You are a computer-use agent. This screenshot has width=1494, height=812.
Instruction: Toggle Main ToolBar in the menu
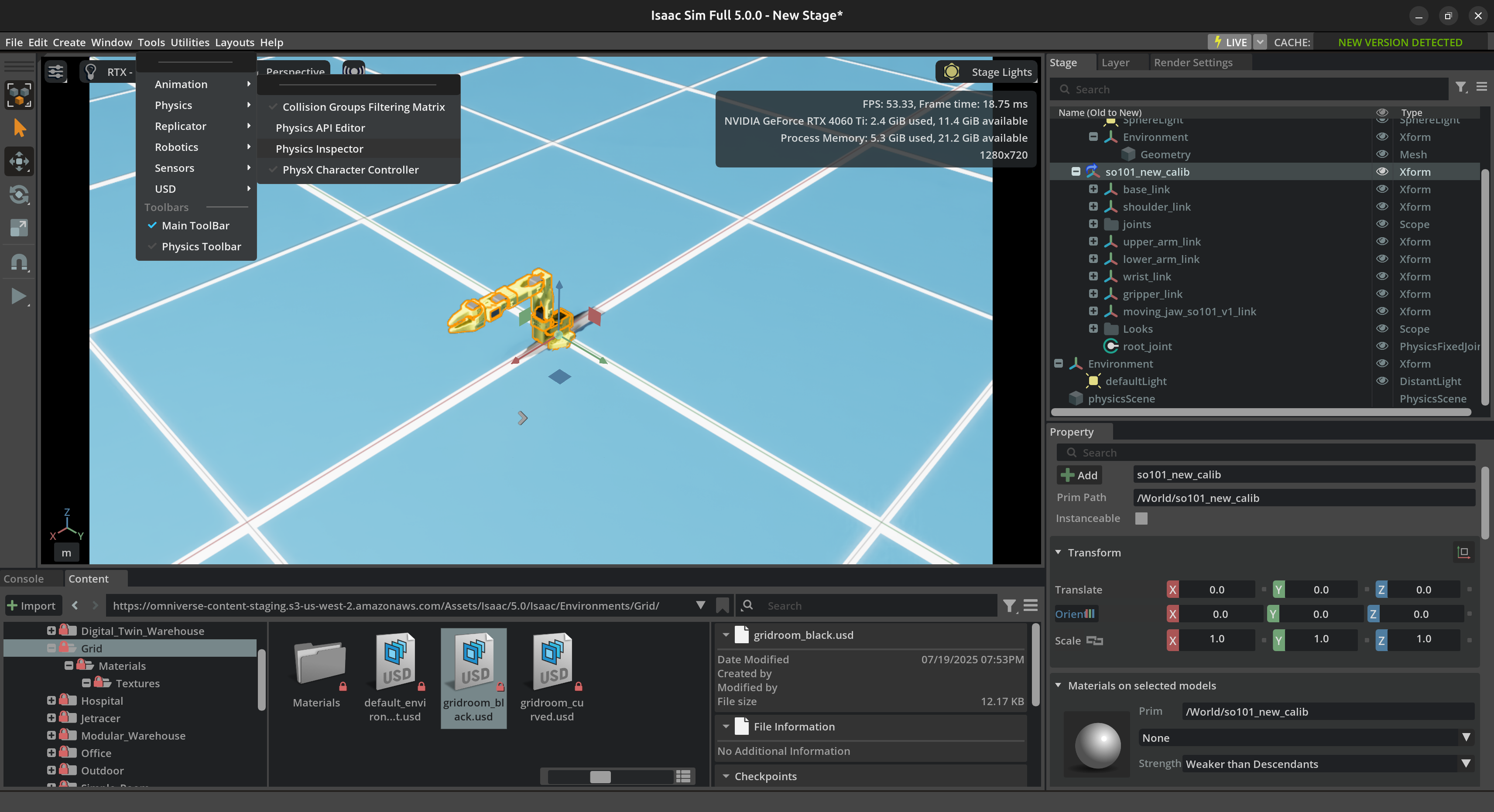(x=196, y=225)
